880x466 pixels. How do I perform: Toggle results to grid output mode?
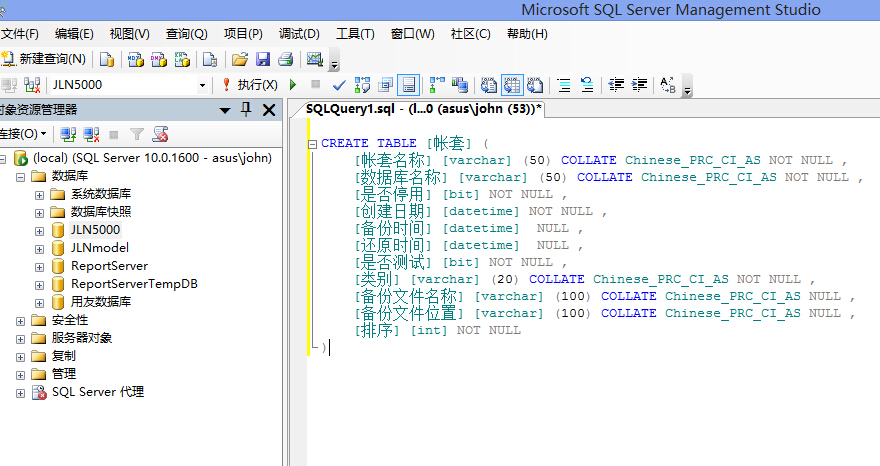point(512,85)
